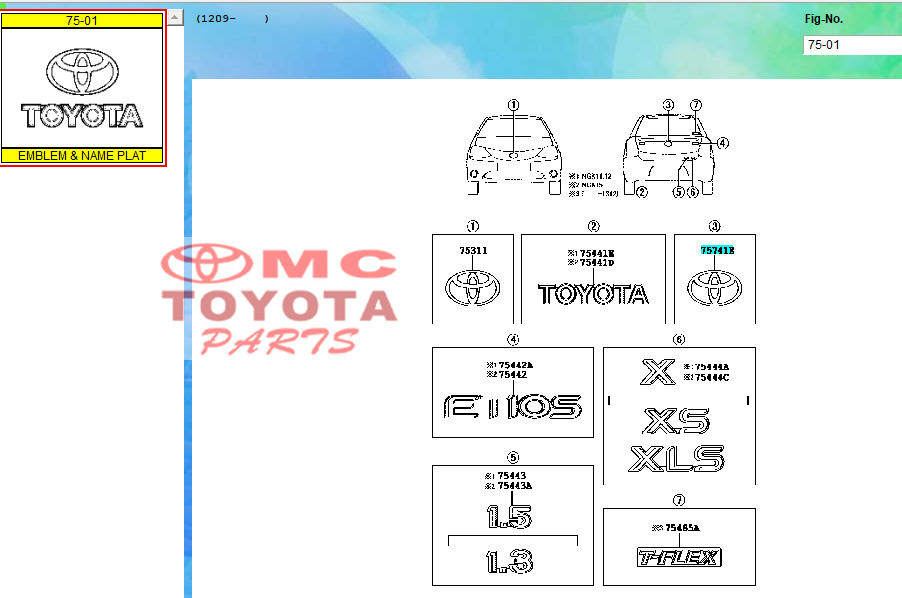Image resolution: width=902 pixels, height=598 pixels.
Task: Select part number 75444C
Action: (712, 378)
